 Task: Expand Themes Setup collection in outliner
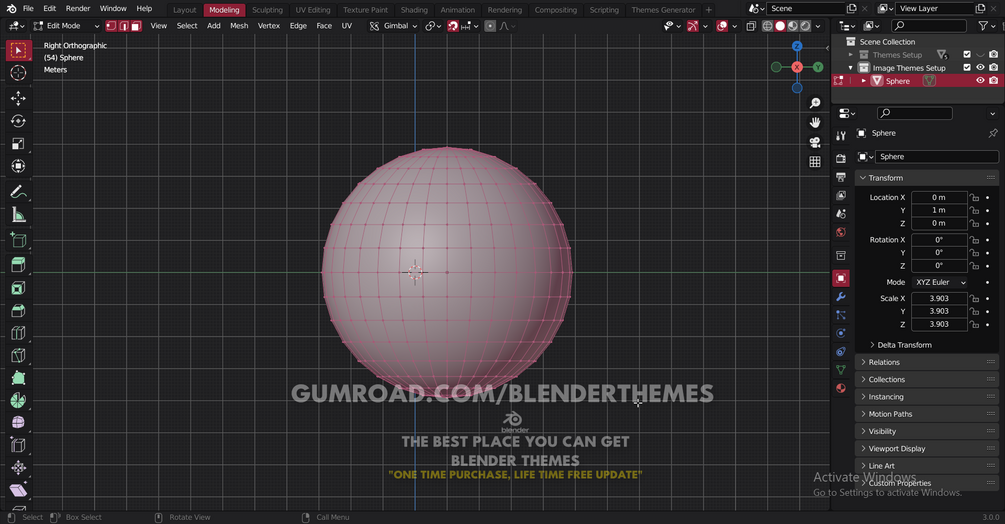pyautogui.click(x=851, y=54)
